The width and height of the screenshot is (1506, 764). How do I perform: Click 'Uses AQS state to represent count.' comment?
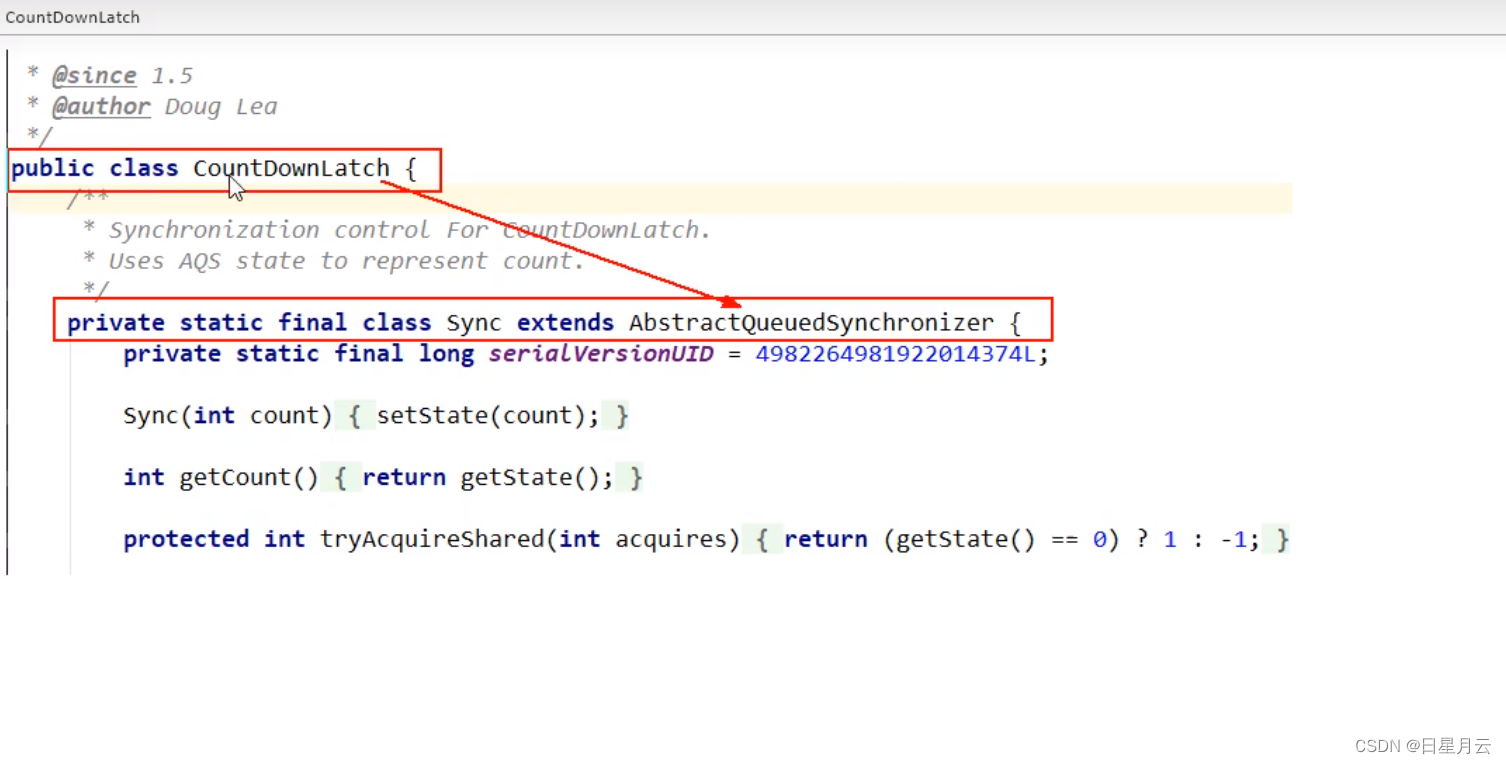(347, 261)
